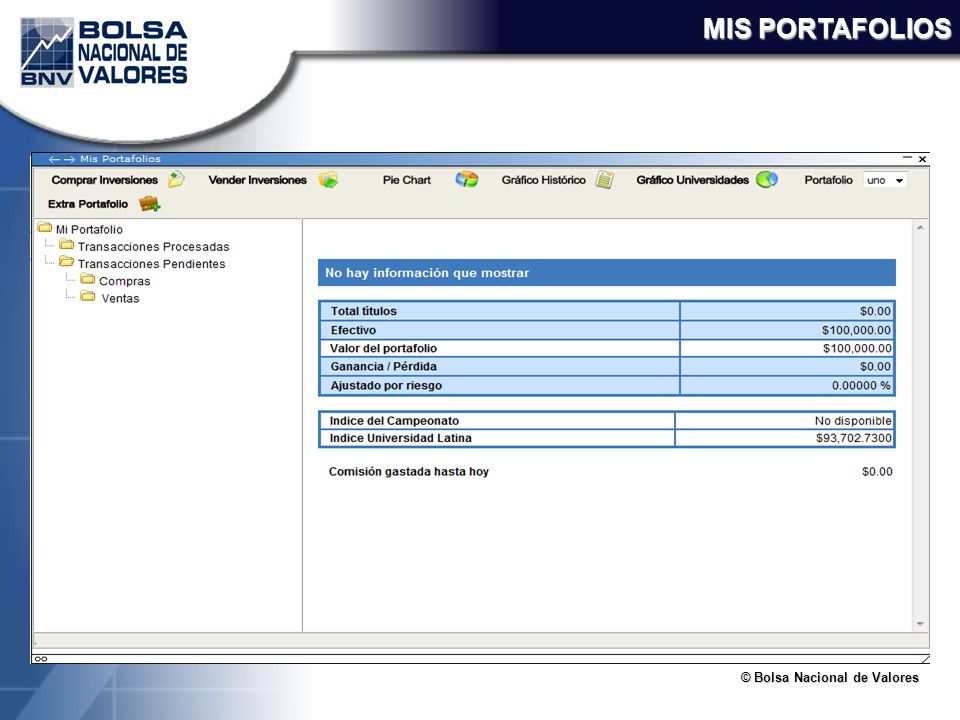Click the $93,702.7300 value

[853, 438]
